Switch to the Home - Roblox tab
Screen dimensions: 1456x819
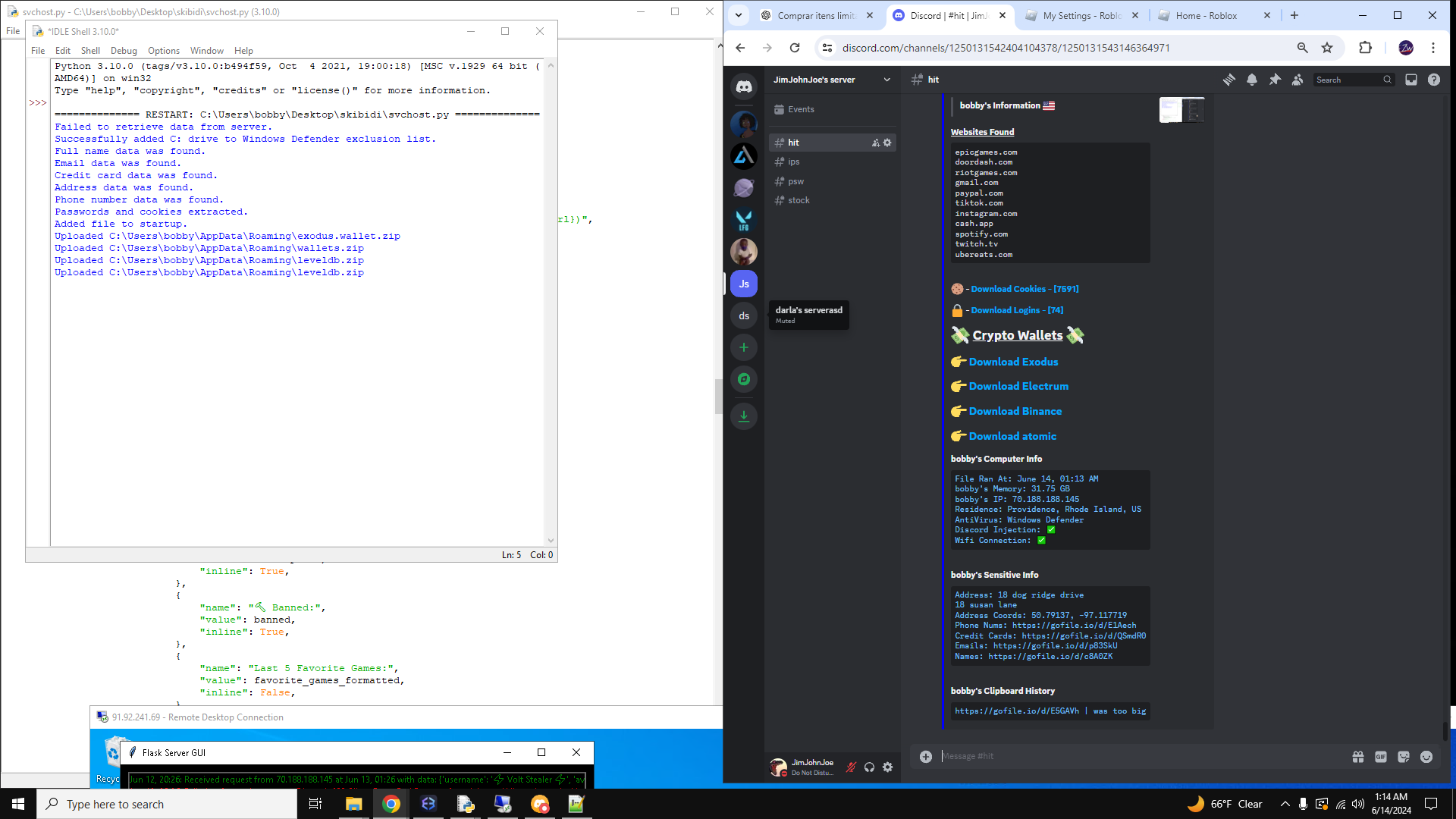pos(1206,15)
